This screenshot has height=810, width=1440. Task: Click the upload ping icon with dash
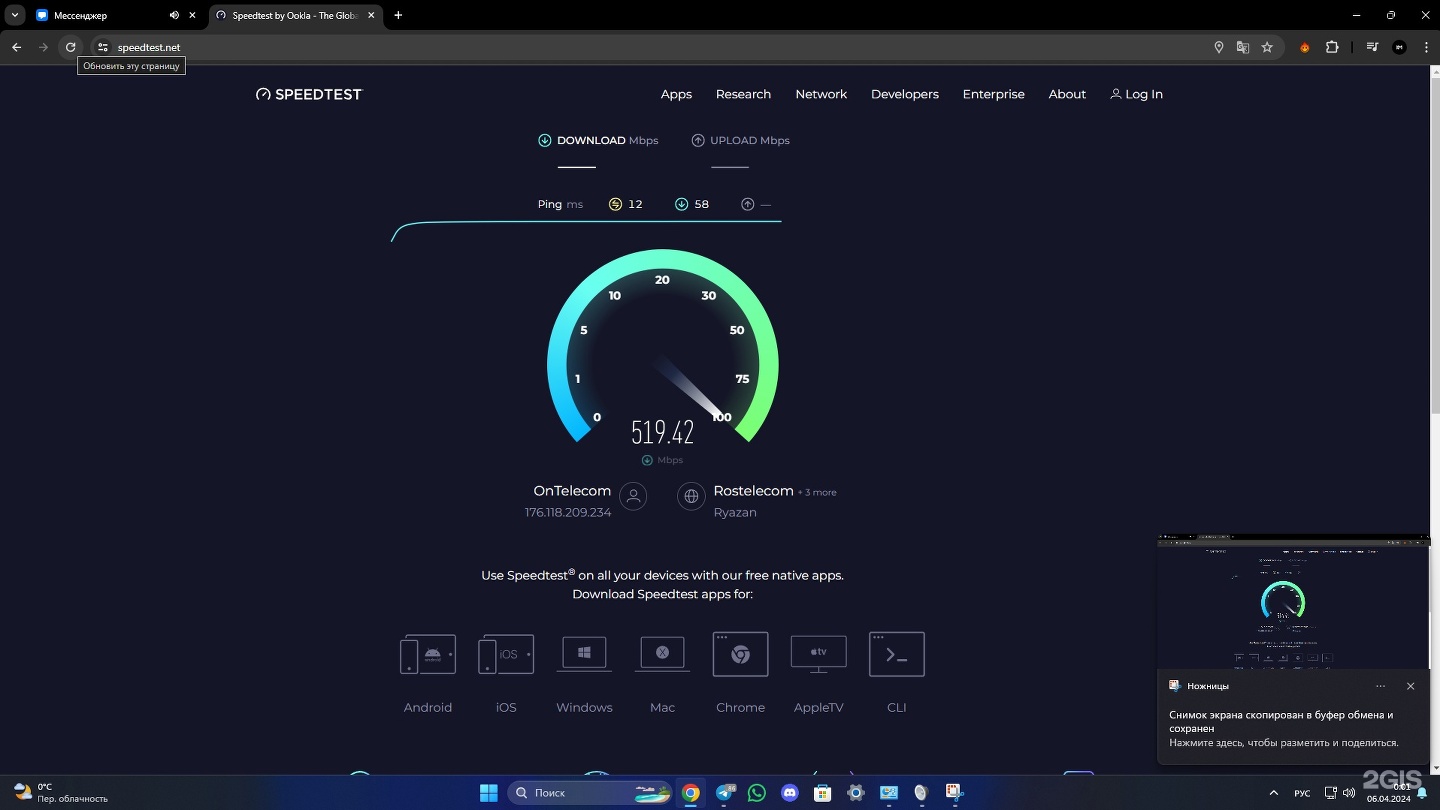[747, 204]
